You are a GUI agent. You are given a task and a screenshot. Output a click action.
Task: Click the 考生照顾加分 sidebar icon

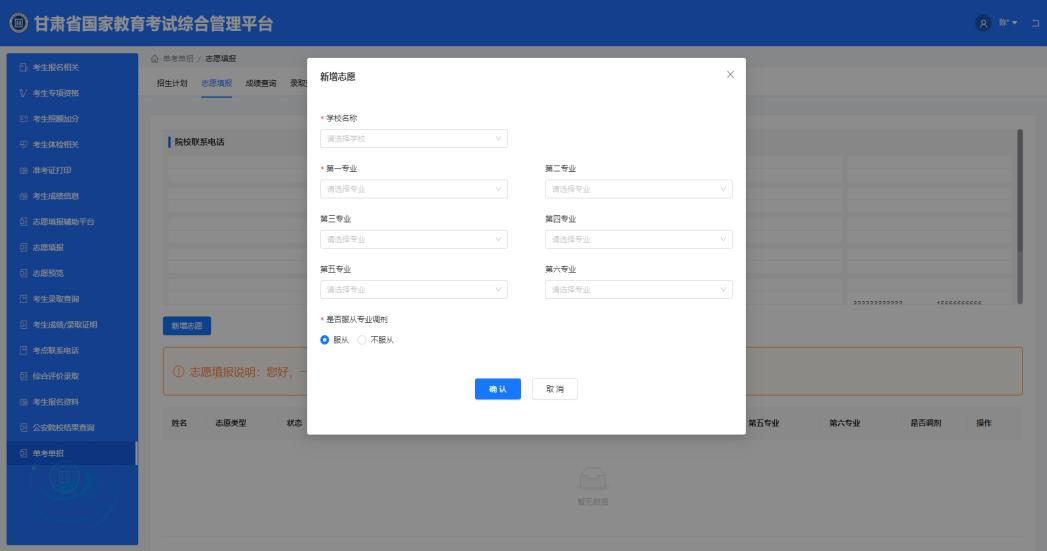[x=23, y=119]
